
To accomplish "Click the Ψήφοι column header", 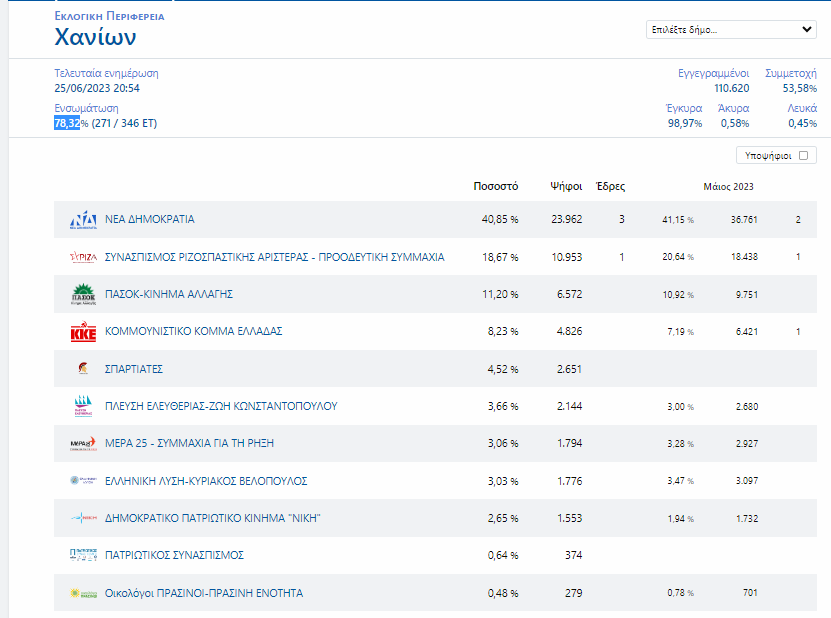I will click(566, 186).
